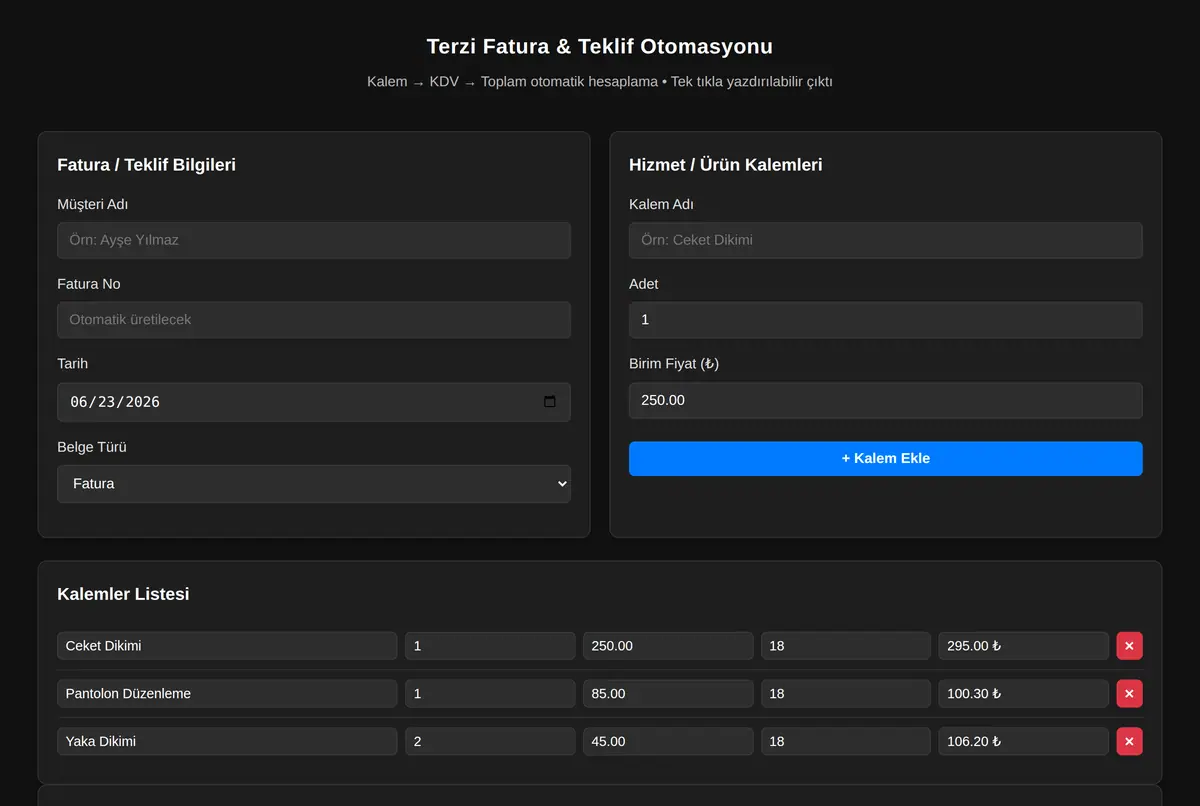Open the Belge Türü dropdown

click(x=314, y=484)
